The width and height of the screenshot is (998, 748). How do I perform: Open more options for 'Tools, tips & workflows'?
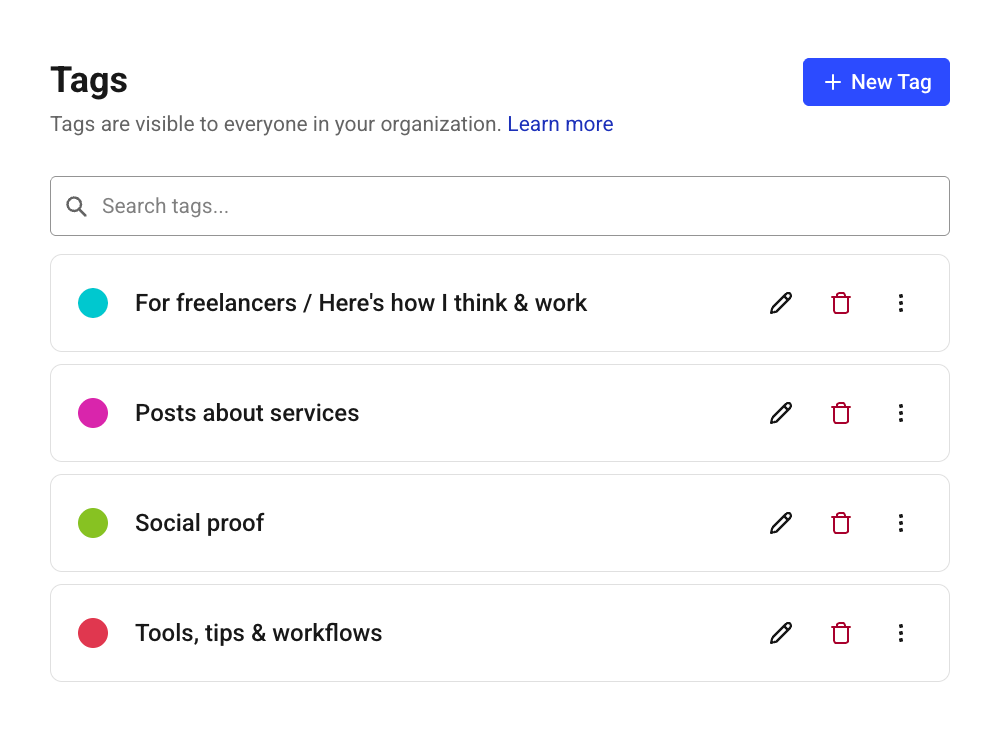[x=901, y=633]
